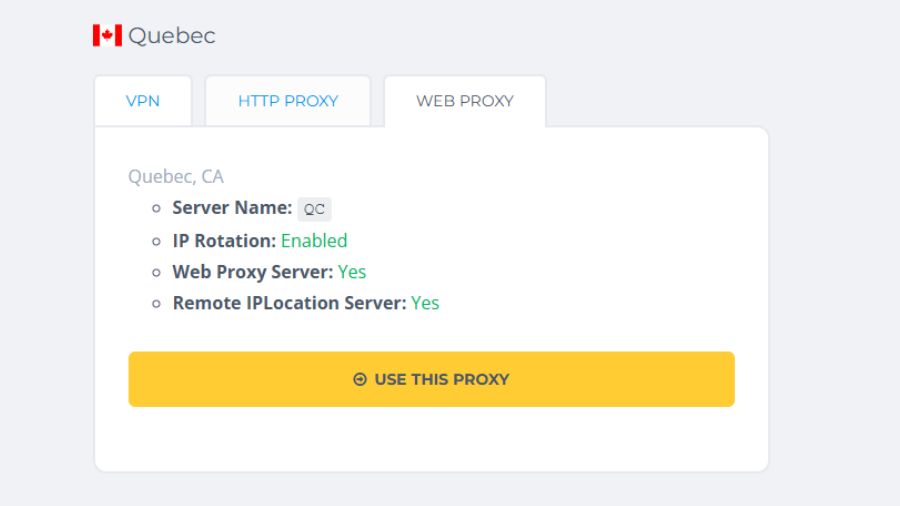
Task: Click the QC server name badge
Action: pos(314,209)
